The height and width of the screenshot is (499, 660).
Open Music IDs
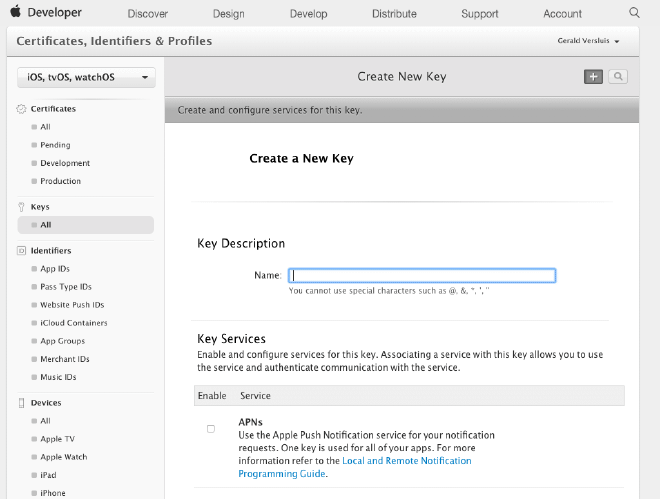click(x=58, y=377)
